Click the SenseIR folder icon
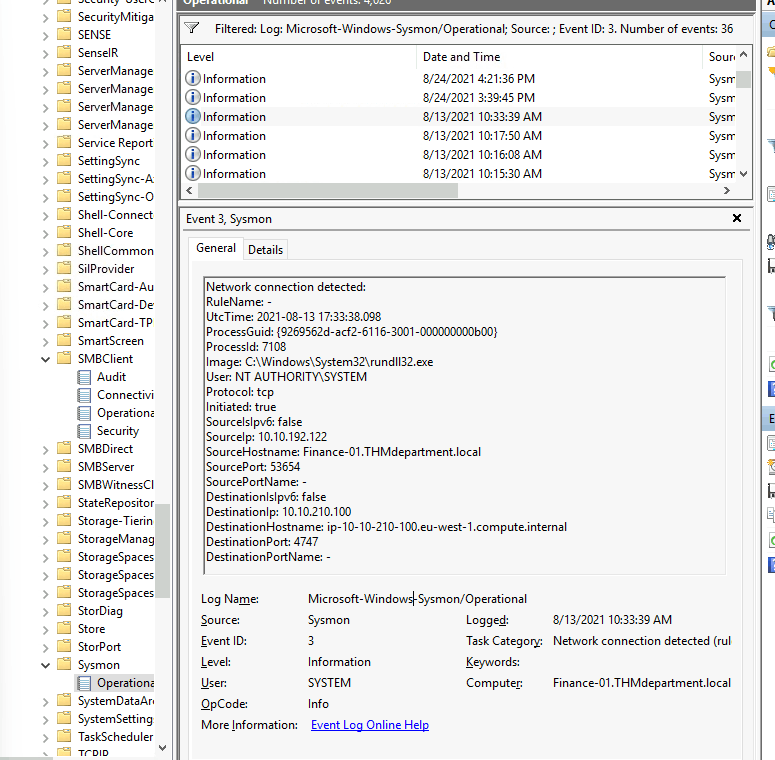Screen dimensions: 775x760 (x=64, y=52)
